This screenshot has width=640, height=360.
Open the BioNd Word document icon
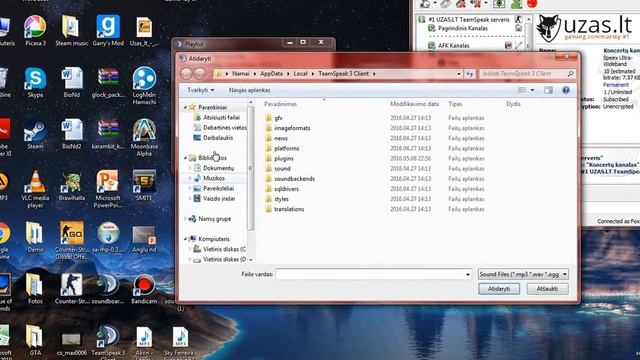click(x=71, y=82)
